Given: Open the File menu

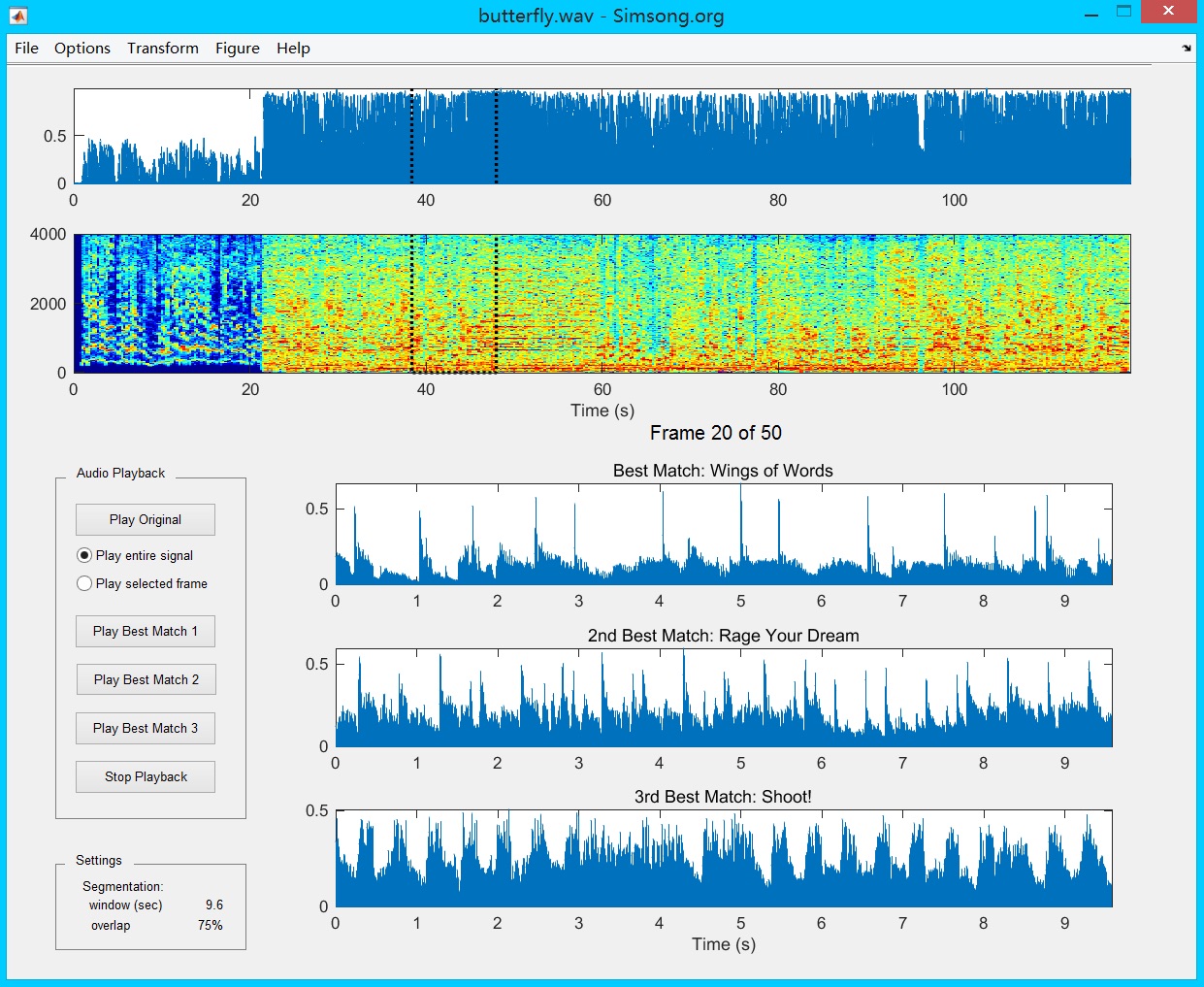Looking at the screenshot, I should (x=27, y=48).
